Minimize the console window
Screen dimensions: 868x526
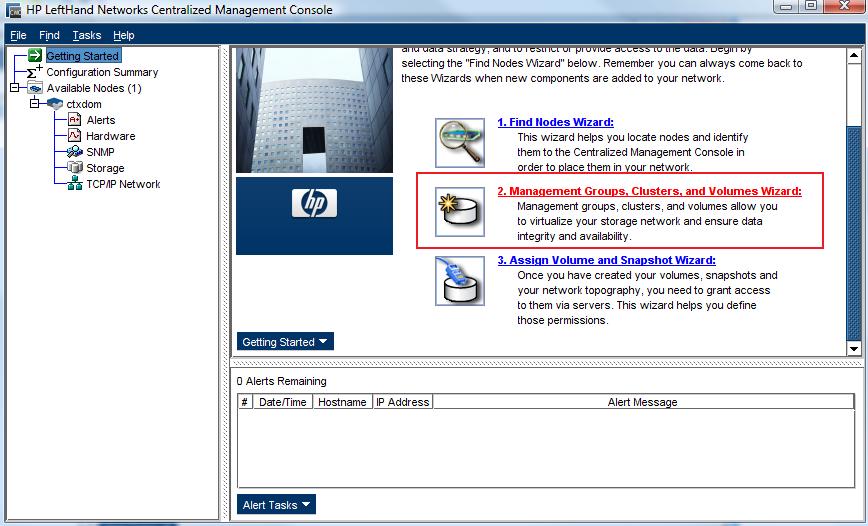click(x=786, y=6)
